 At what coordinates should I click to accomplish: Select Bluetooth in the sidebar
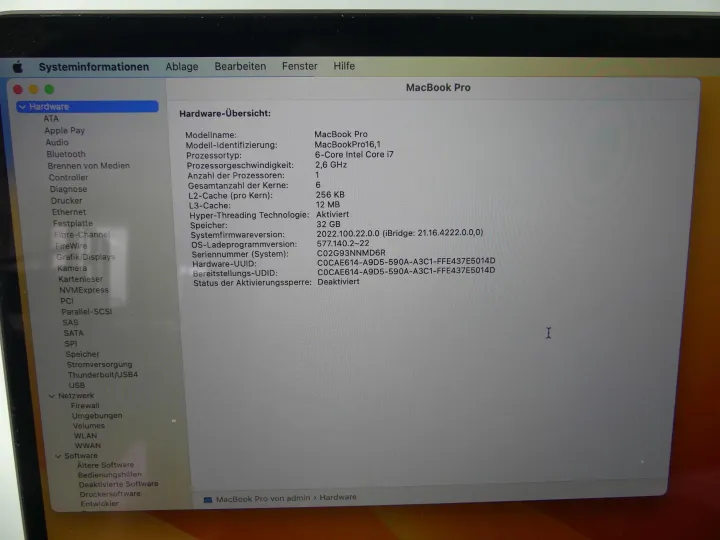tap(66, 154)
